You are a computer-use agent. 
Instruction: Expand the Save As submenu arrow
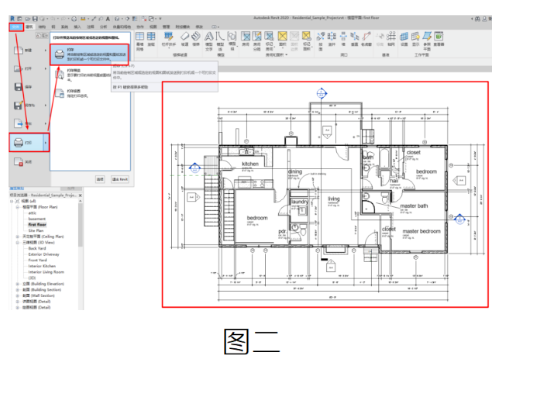tap(46, 105)
